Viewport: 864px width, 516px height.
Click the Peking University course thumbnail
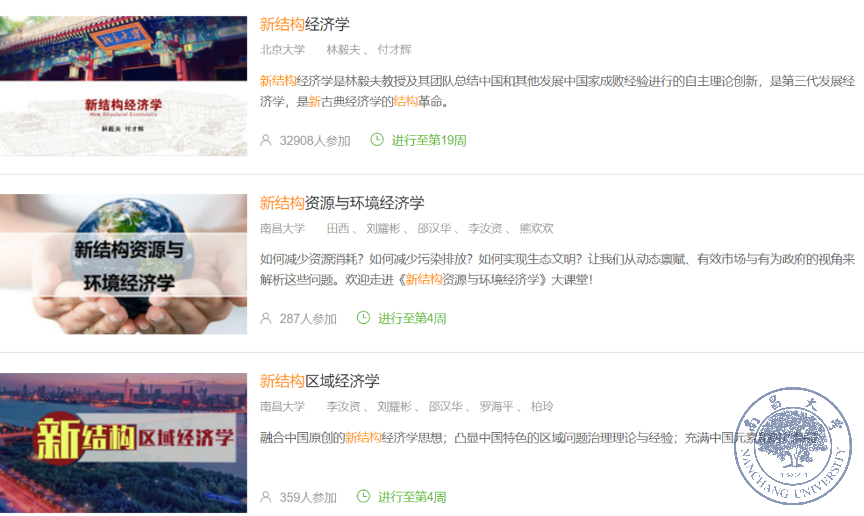pyautogui.click(x=123, y=86)
